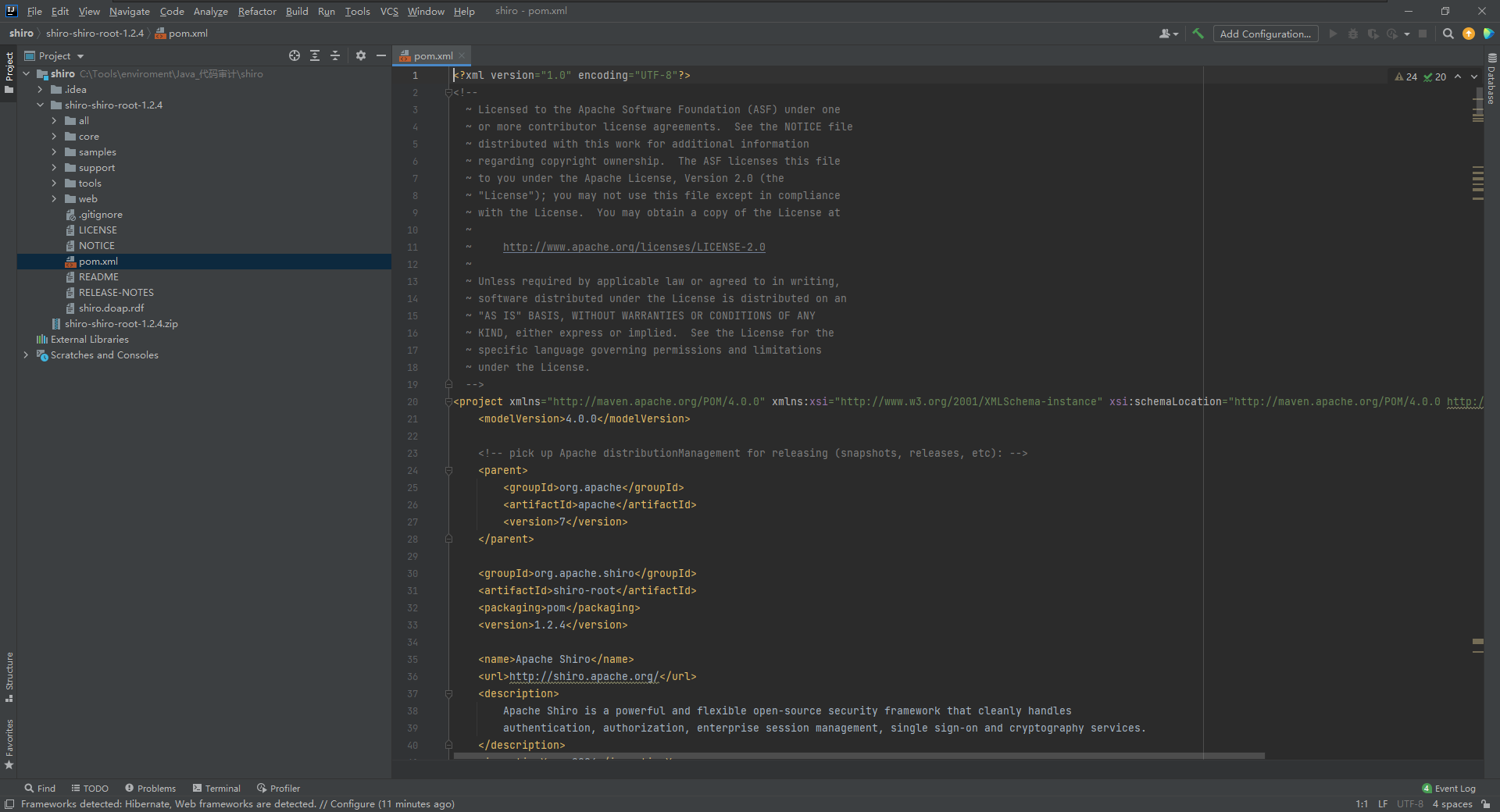Click the Profile run icon
This screenshot has height=812, width=1500.
[1392, 34]
